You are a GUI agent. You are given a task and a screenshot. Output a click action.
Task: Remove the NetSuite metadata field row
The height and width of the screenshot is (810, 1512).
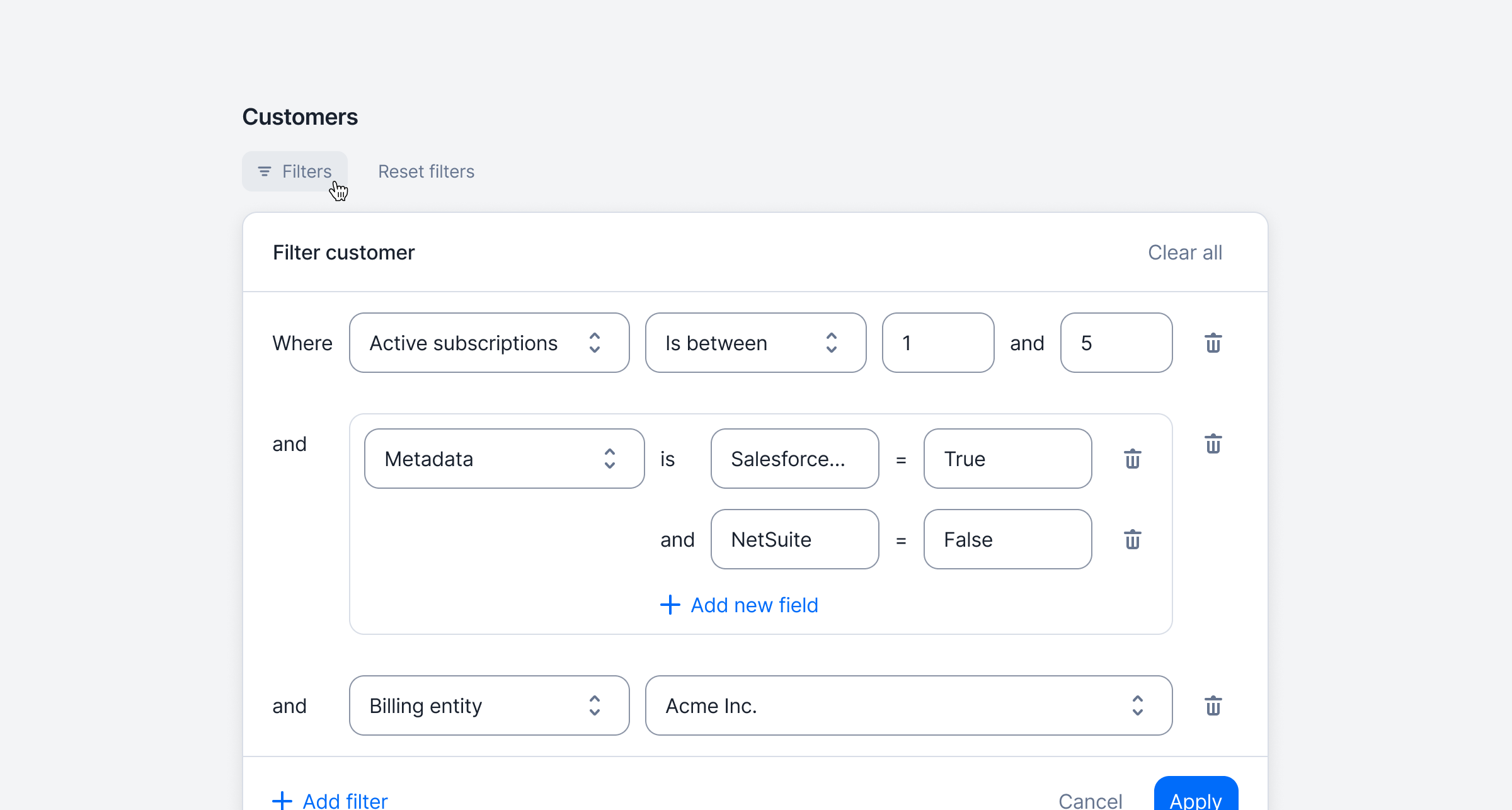click(1132, 540)
